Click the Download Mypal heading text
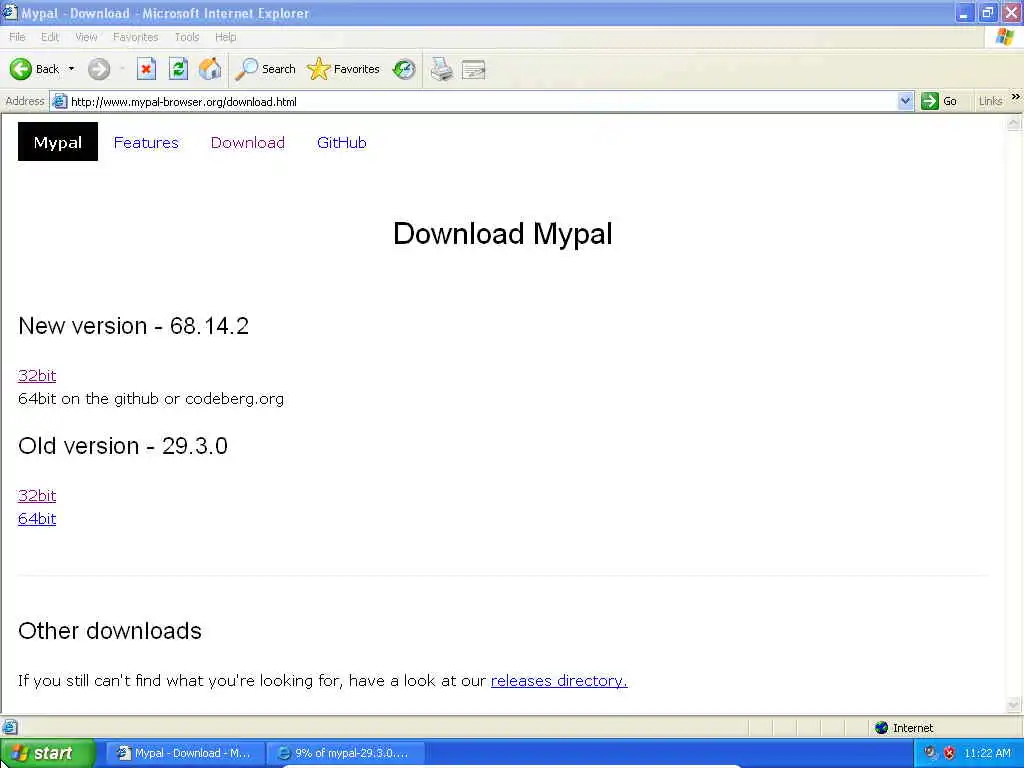This screenshot has width=1024, height=768. click(503, 234)
